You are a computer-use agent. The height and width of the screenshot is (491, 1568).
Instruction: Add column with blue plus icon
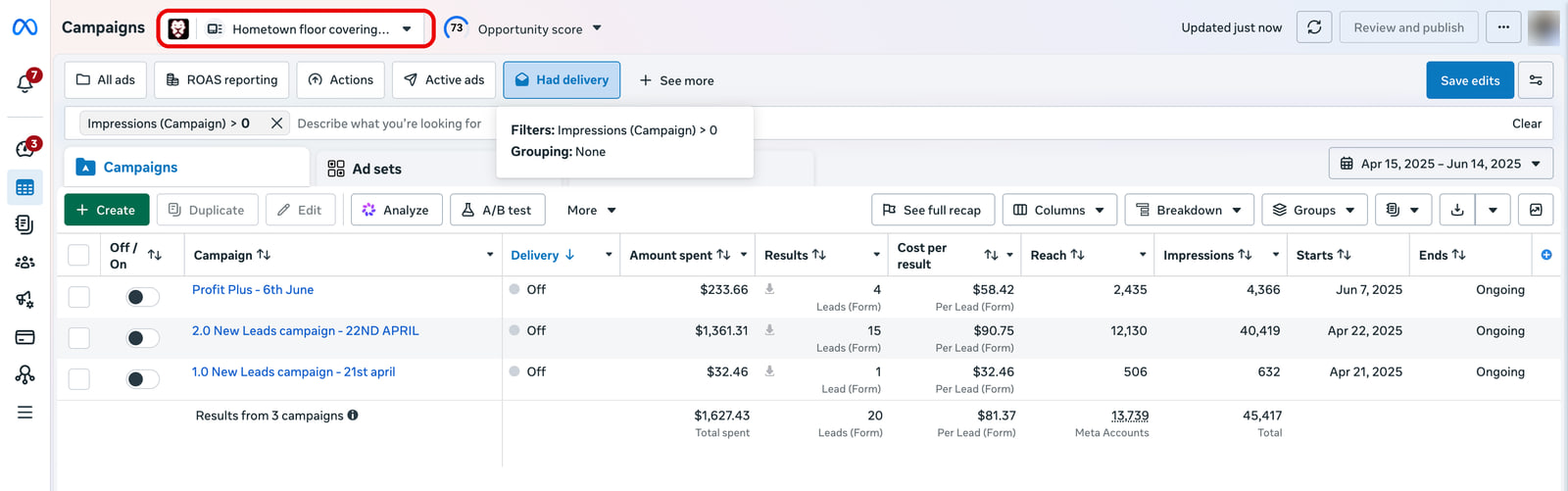point(1546,255)
